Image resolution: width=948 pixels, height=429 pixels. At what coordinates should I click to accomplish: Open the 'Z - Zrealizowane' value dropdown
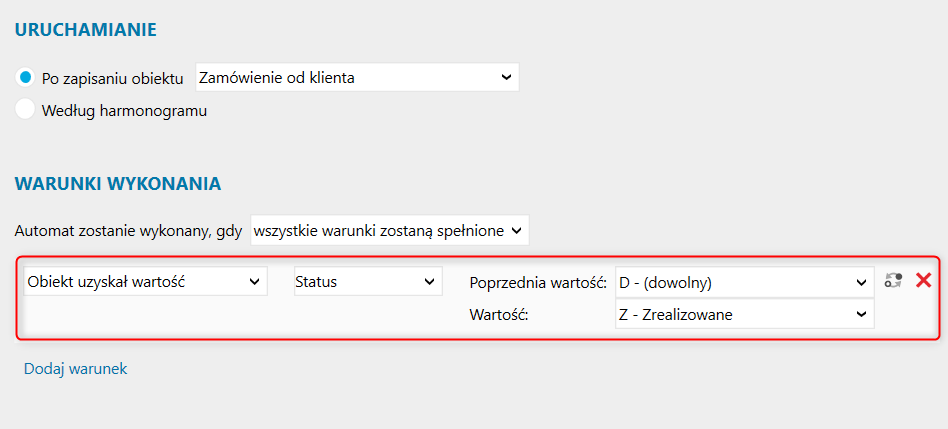click(x=745, y=314)
